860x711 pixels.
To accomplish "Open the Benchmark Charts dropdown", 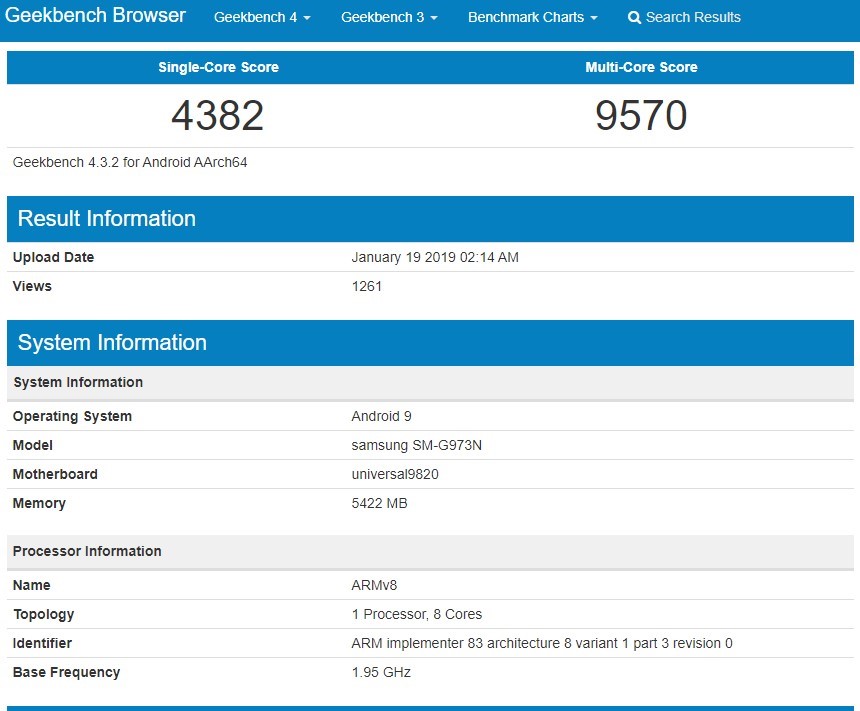I will click(x=533, y=17).
